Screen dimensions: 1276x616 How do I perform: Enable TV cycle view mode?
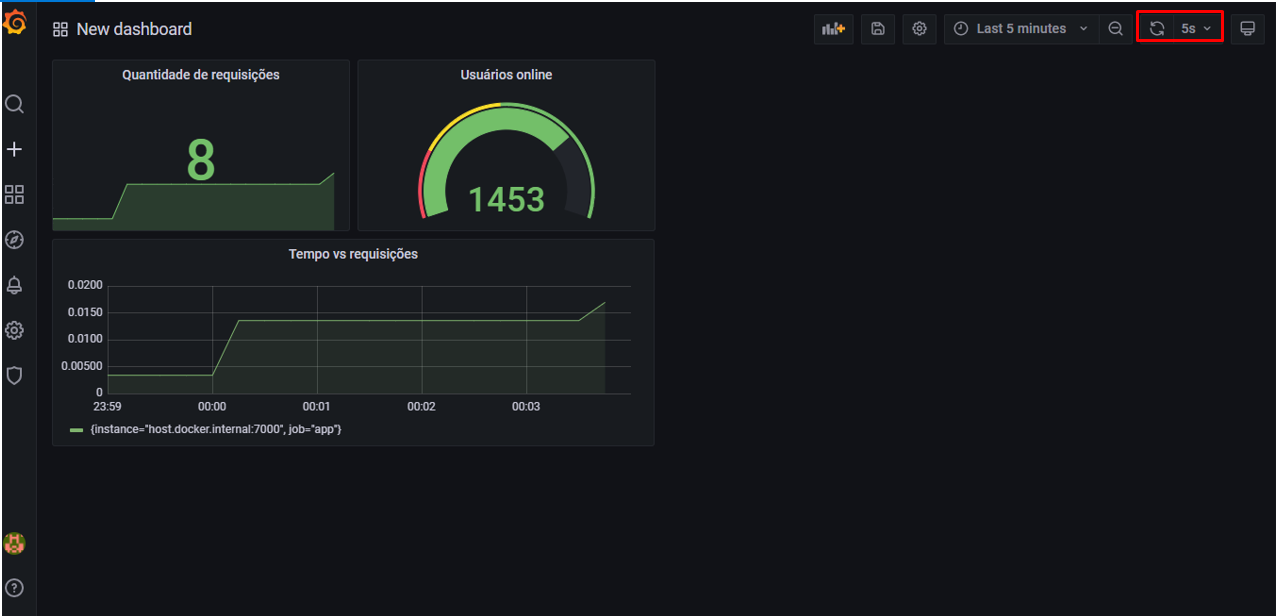pos(1247,29)
